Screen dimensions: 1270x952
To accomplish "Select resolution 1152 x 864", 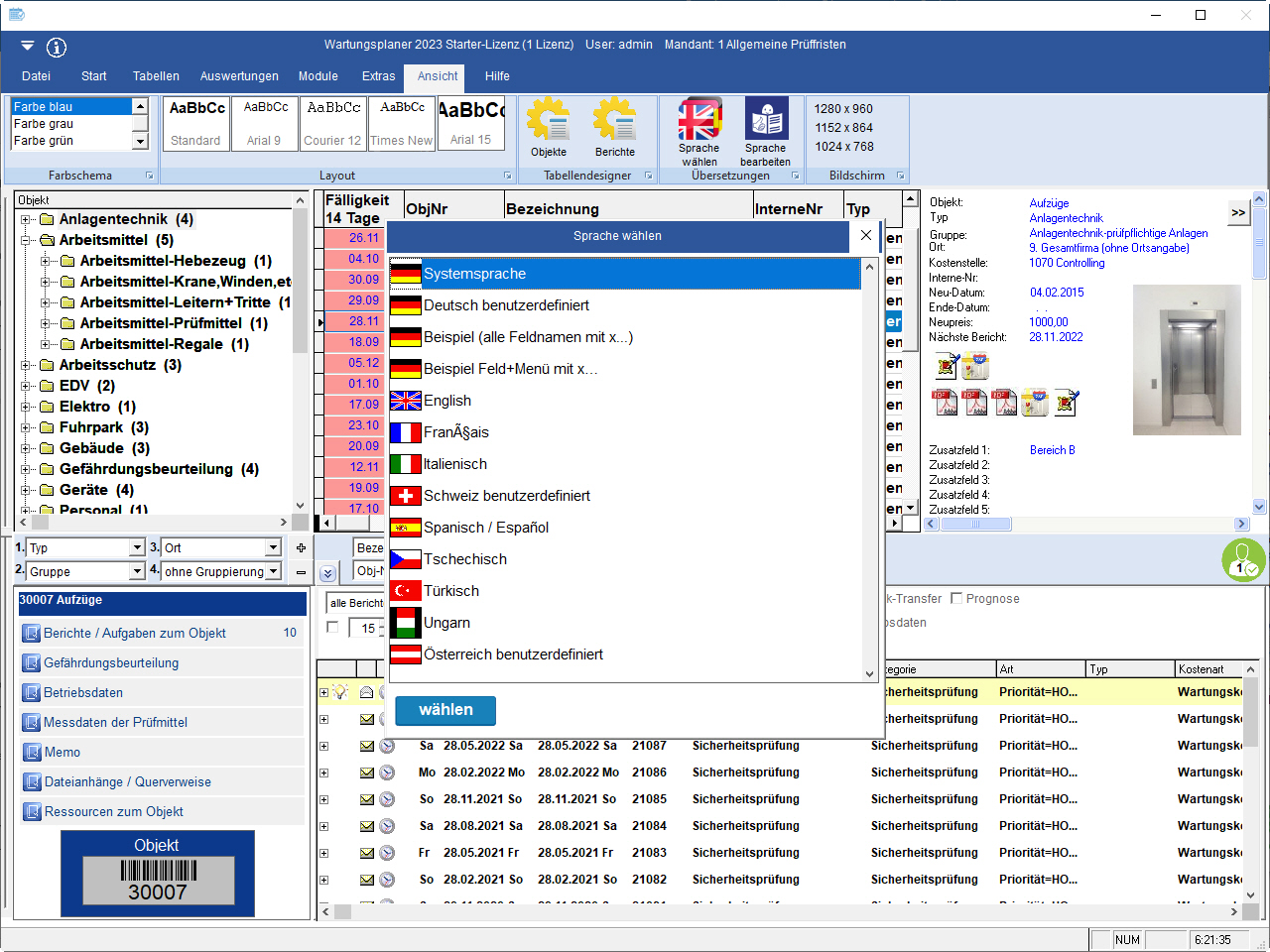I will 844,128.
